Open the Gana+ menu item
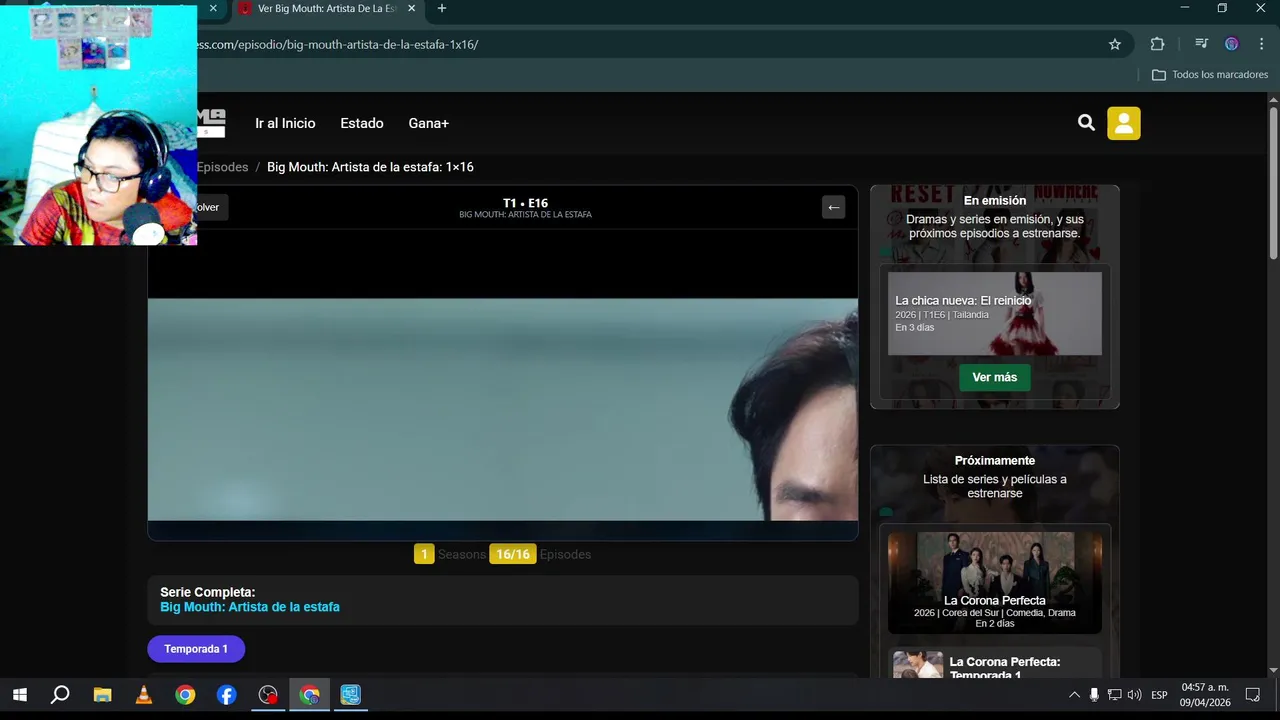Image resolution: width=1280 pixels, height=720 pixels. pyautogui.click(x=429, y=123)
